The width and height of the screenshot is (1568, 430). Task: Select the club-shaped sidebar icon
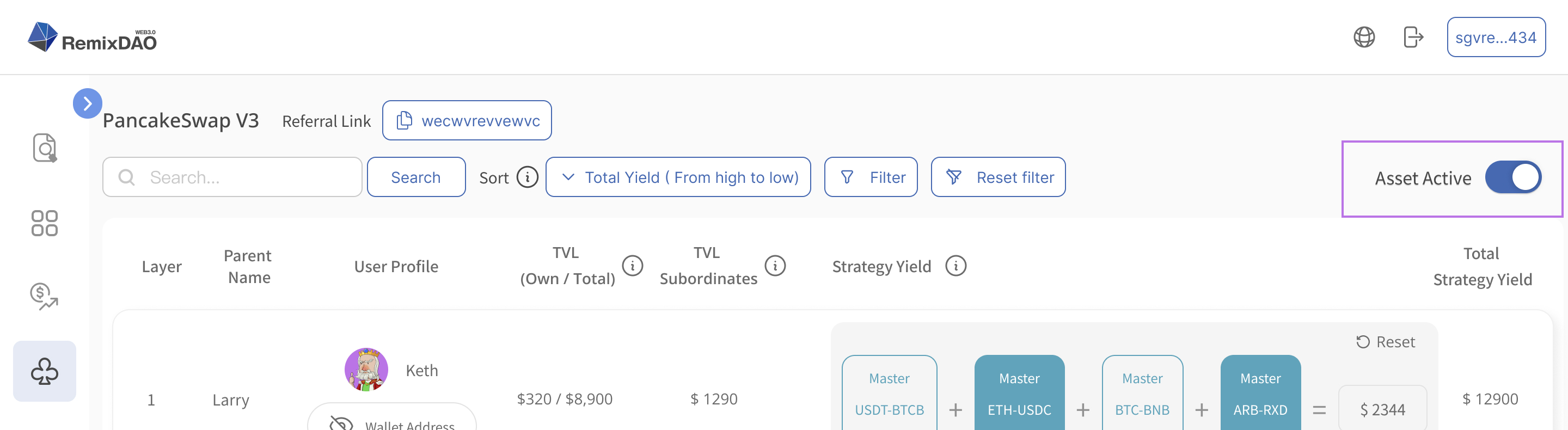(x=45, y=371)
